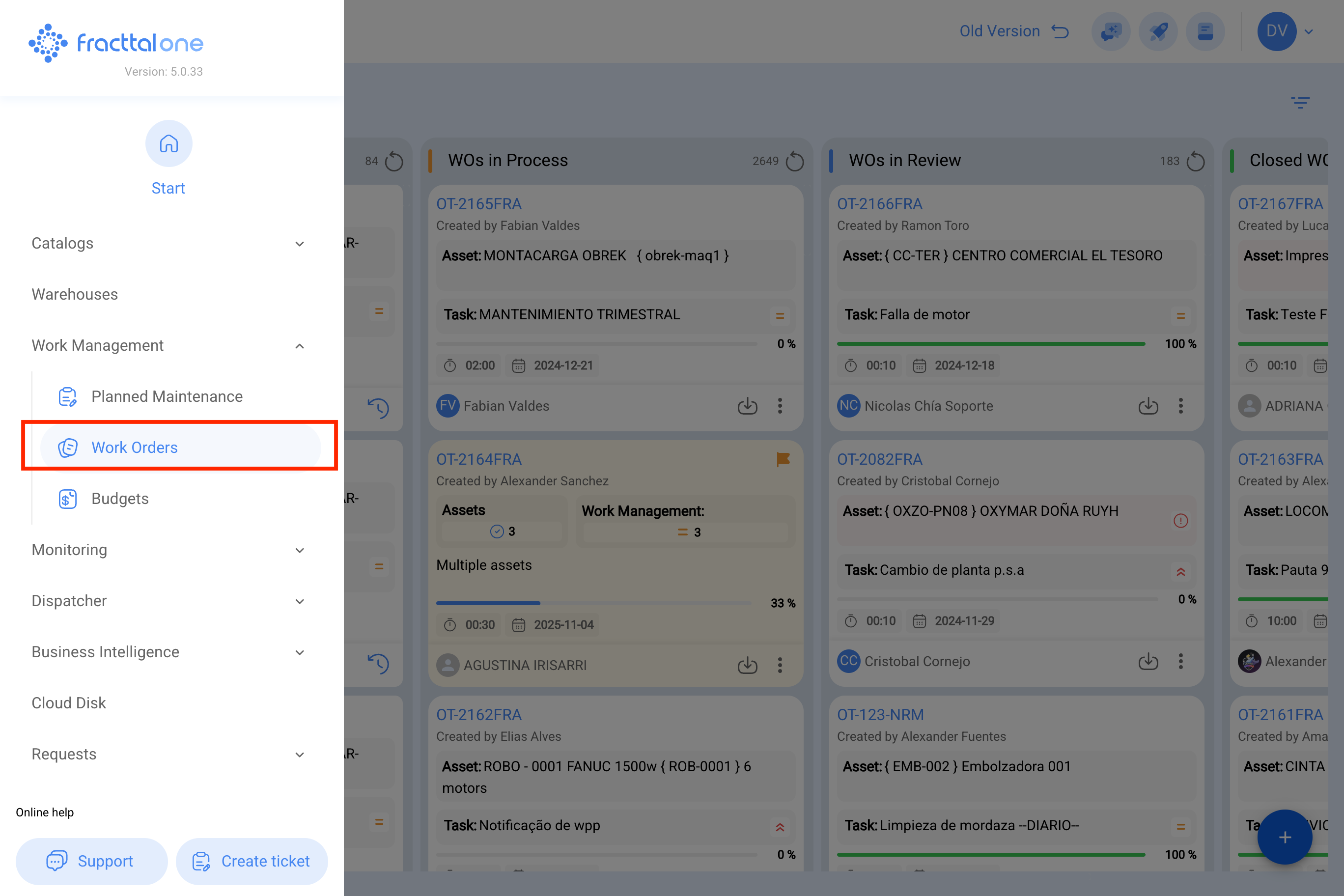The width and height of the screenshot is (1344, 896).
Task: Click the orange flag on OT-2164FRA
Action: click(x=783, y=459)
